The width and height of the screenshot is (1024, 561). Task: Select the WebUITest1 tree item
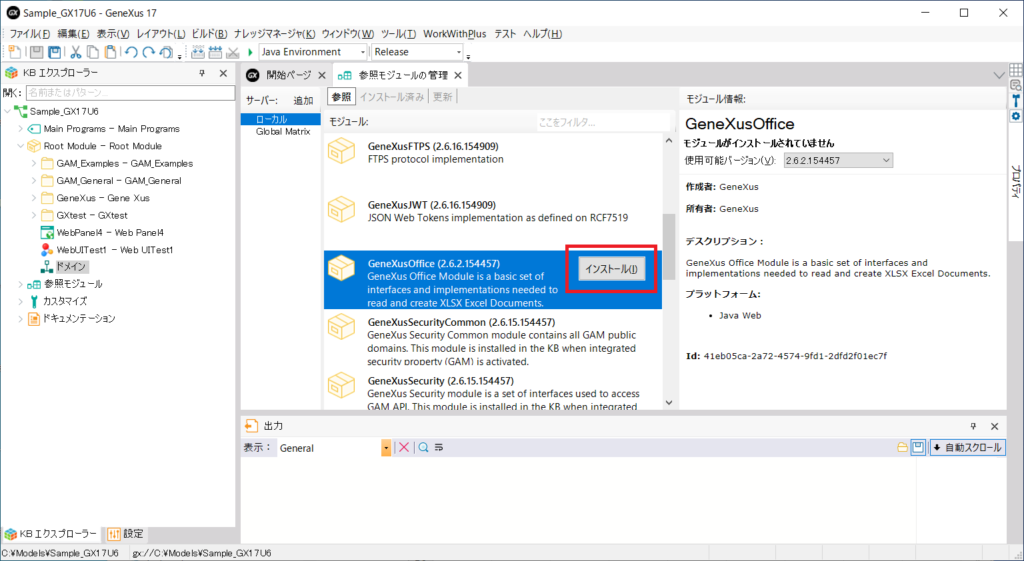point(106,249)
